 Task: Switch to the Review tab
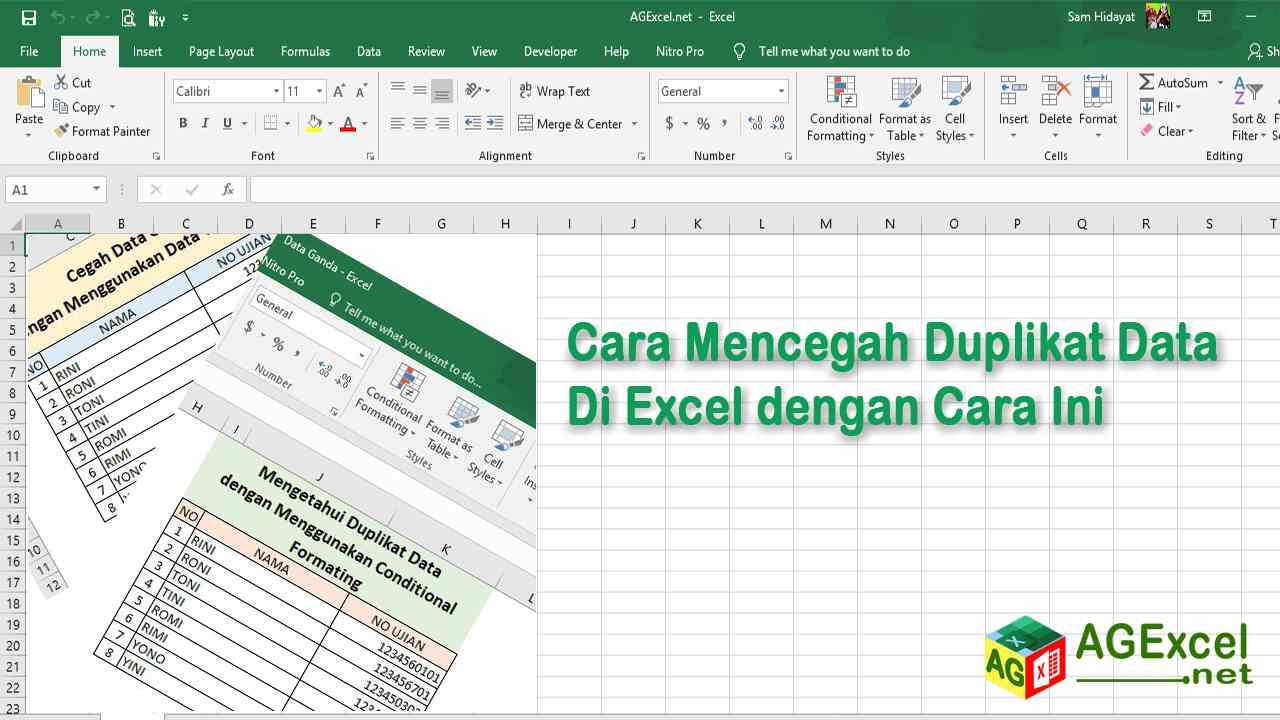click(426, 51)
